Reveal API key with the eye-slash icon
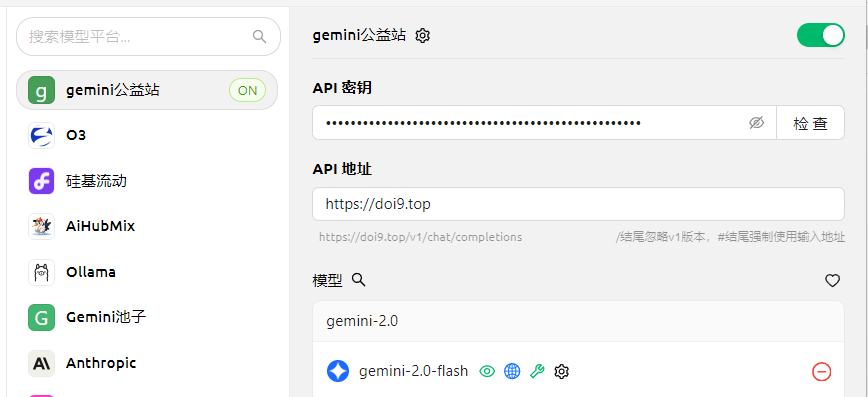Screen dimensions: 868x397 (756, 123)
